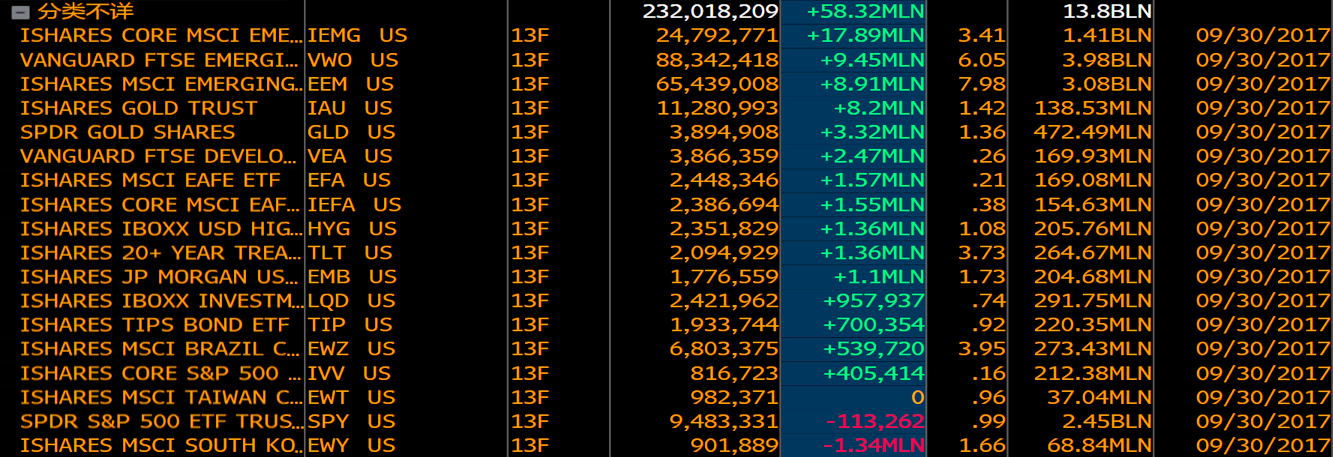Screen dimensions: 1333x457
Task: Select ISHARES IBOXX INVESTM... row
Action: (x=666, y=300)
